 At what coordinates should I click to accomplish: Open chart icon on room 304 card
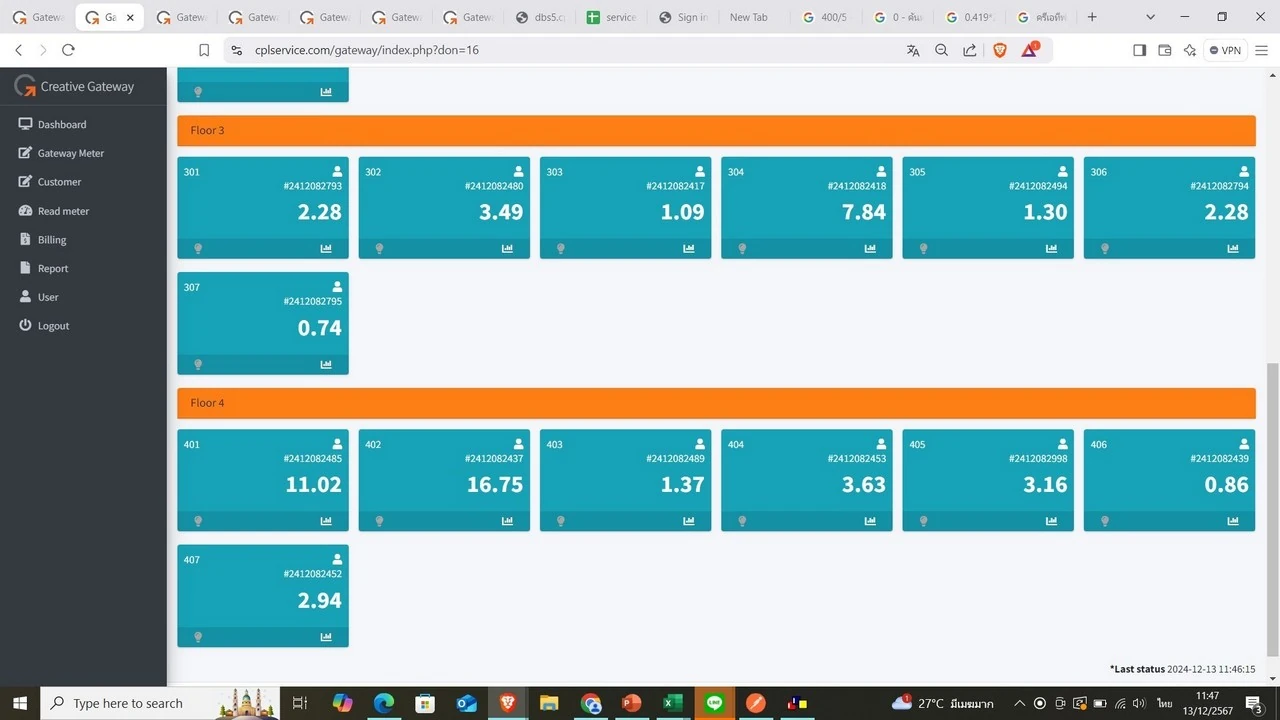pyautogui.click(x=870, y=248)
